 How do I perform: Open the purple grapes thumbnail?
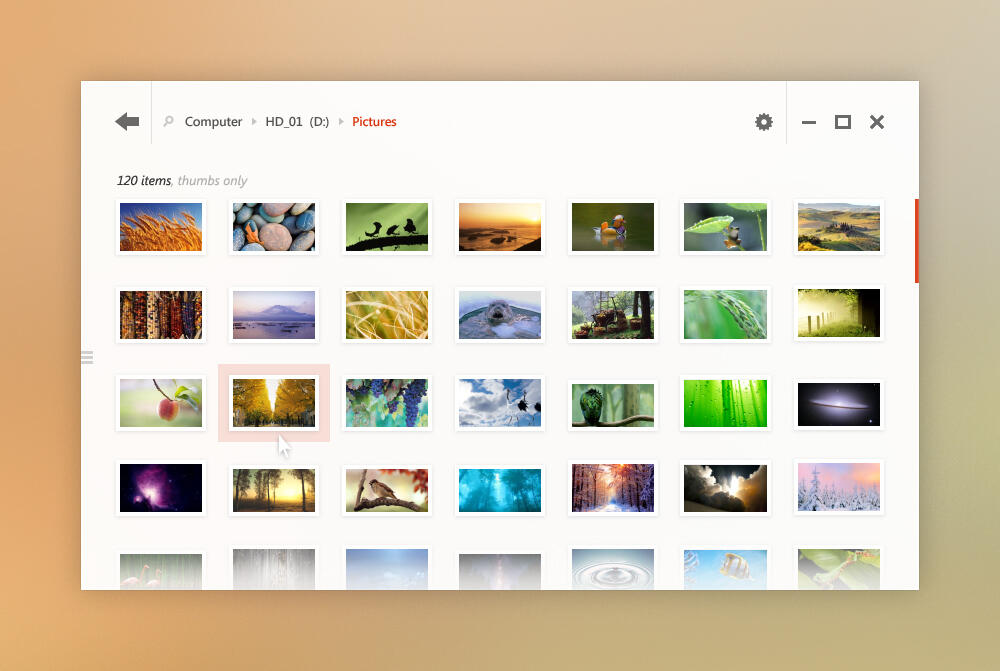coord(387,403)
